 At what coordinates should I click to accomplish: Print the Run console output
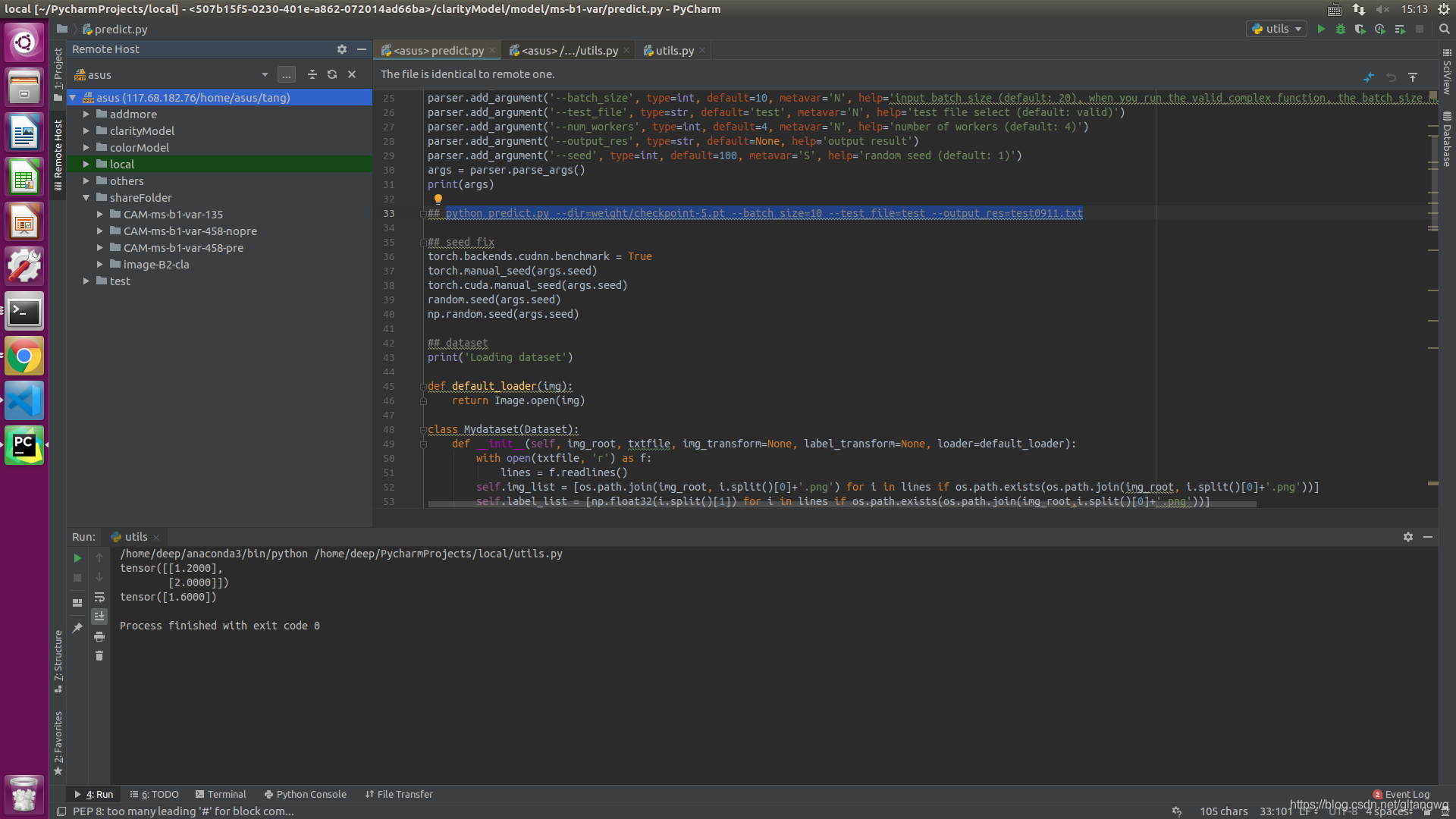(x=99, y=637)
